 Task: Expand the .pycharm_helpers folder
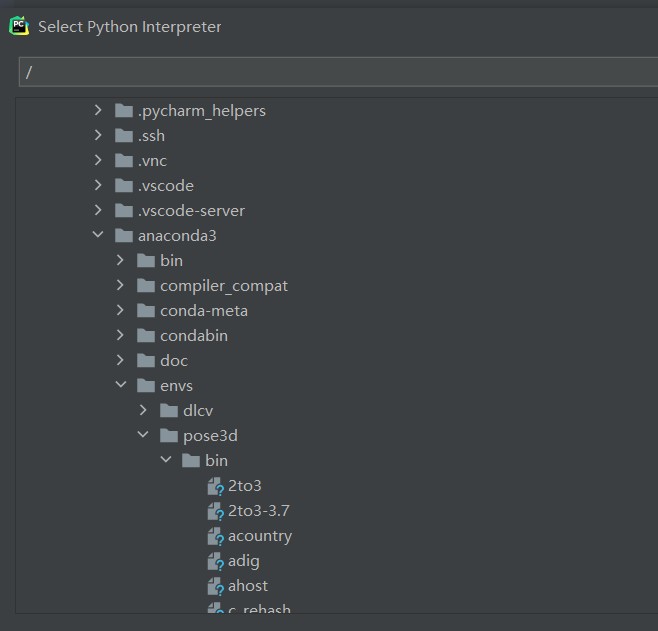tap(98, 110)
